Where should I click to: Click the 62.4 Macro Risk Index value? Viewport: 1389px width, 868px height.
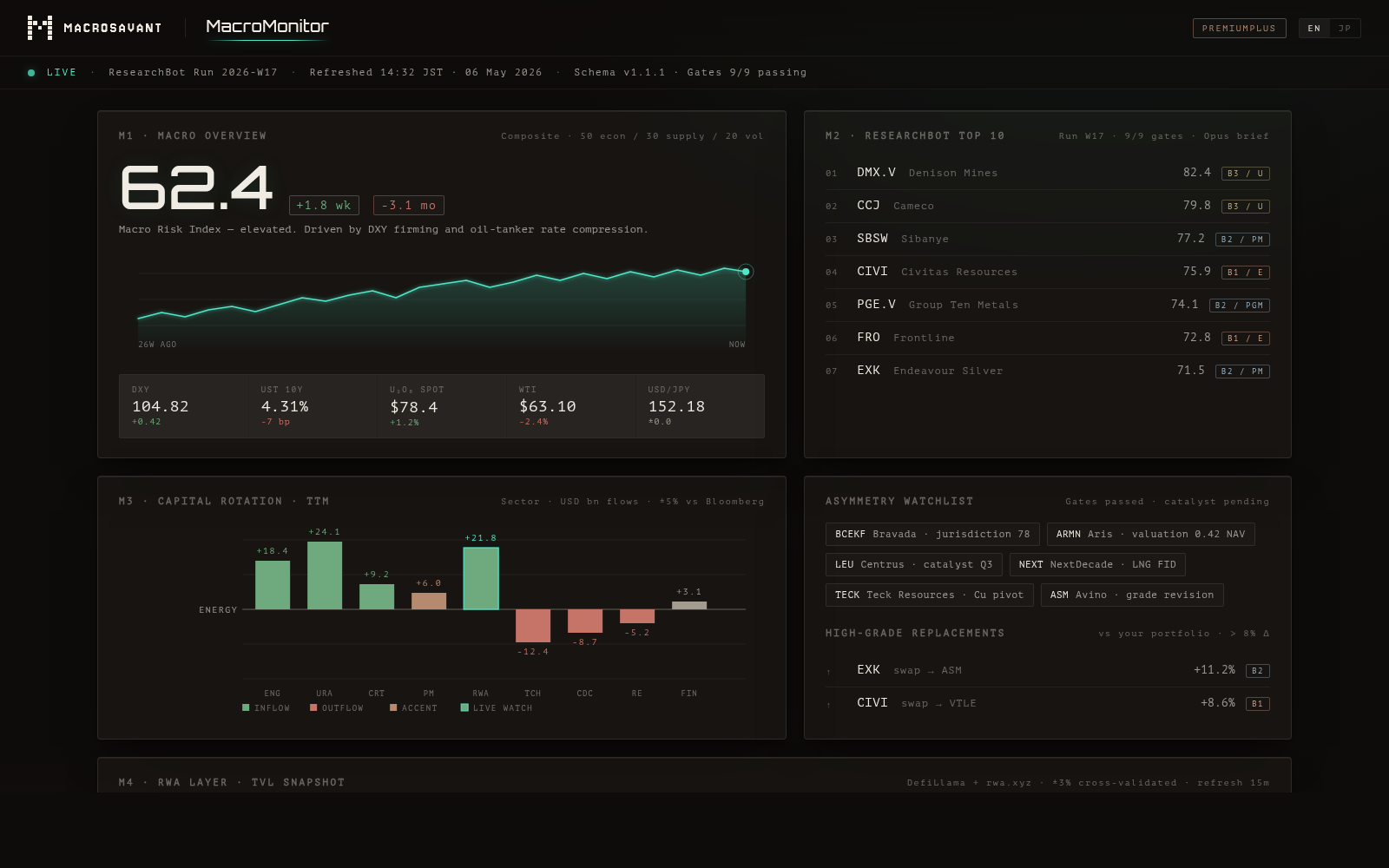pyautogui.click(x=197, y=187)
